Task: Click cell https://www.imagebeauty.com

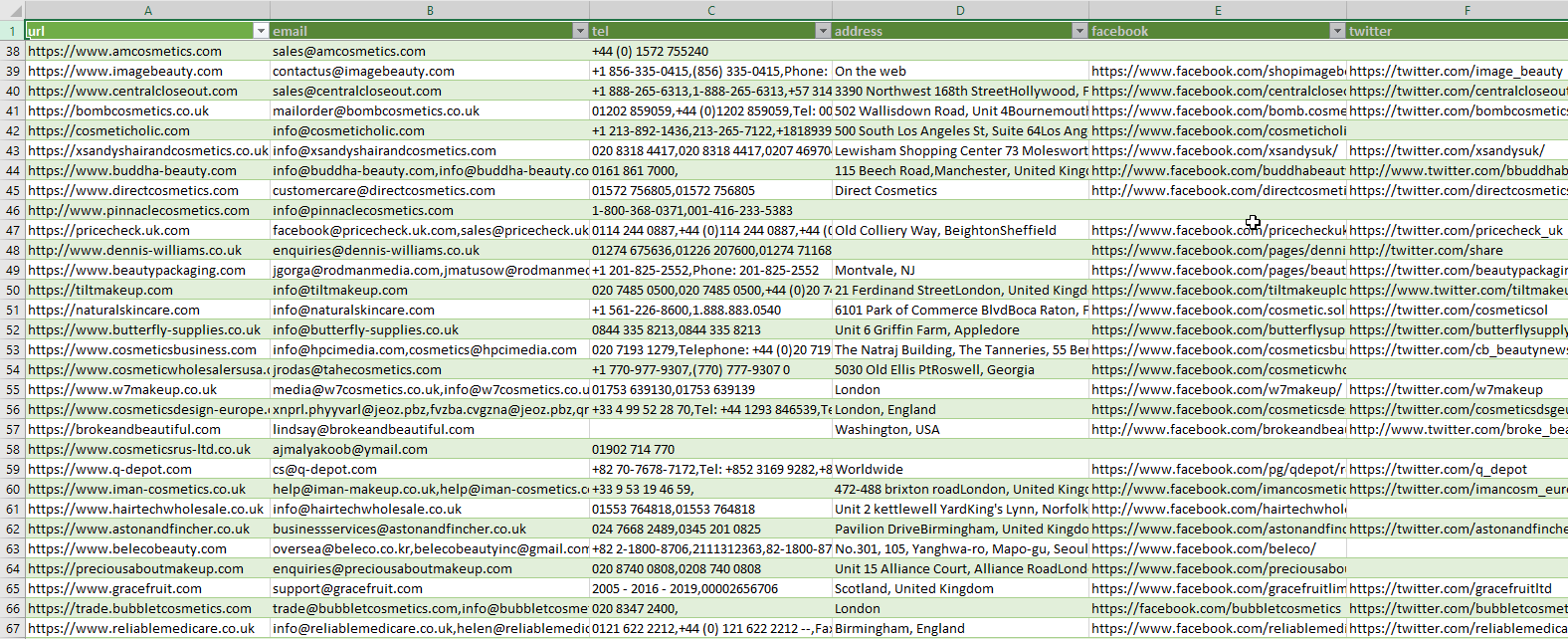Action: (x=148, y=71)
